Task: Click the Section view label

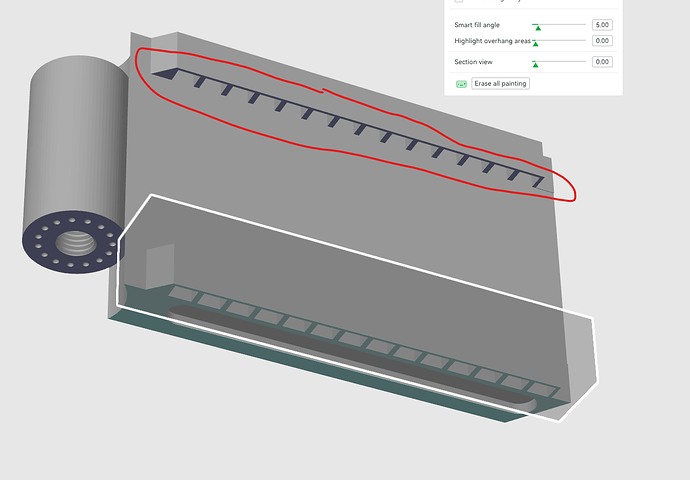Action: (x=473, y=62)
